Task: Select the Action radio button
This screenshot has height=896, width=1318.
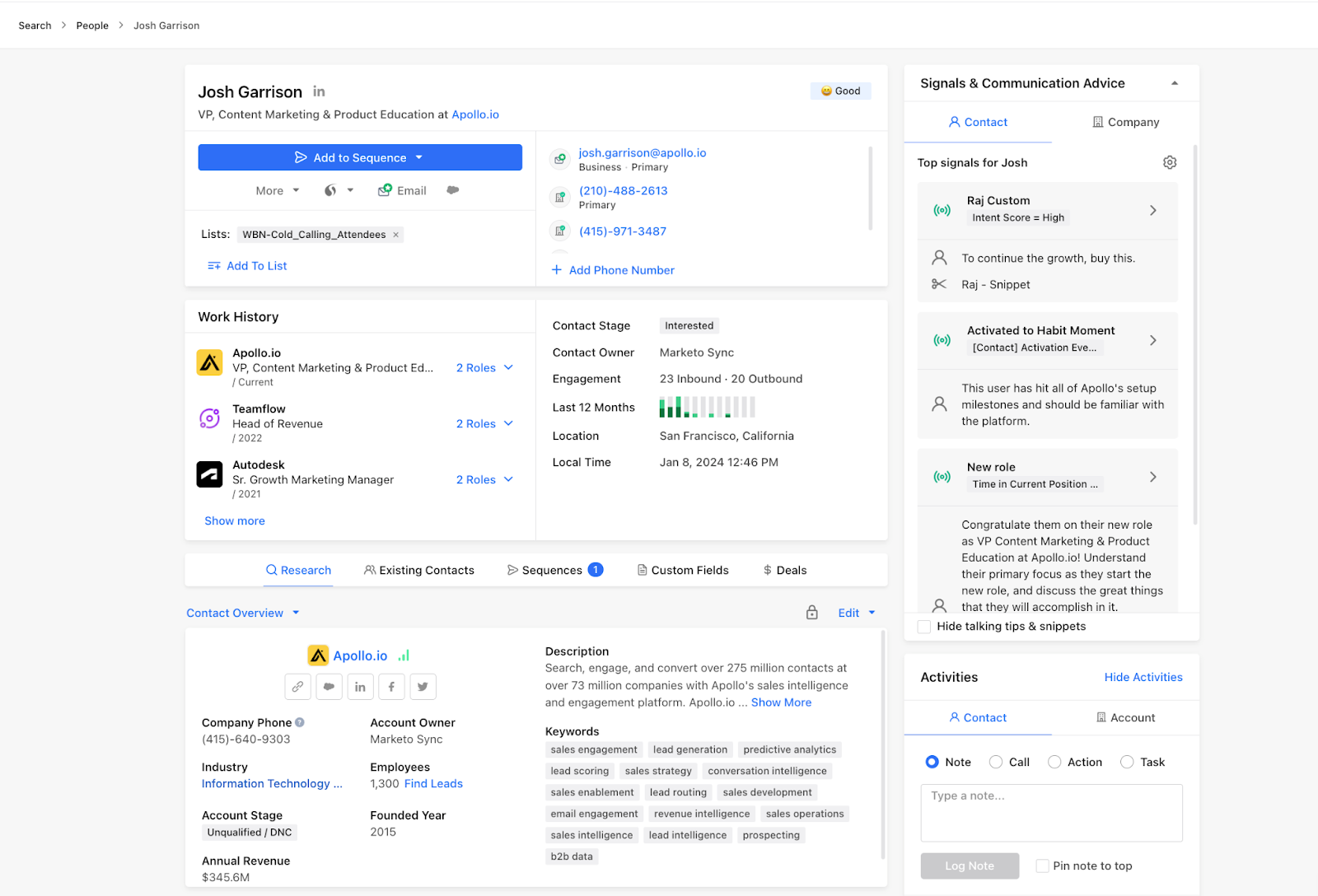Action: [1054, 762]
